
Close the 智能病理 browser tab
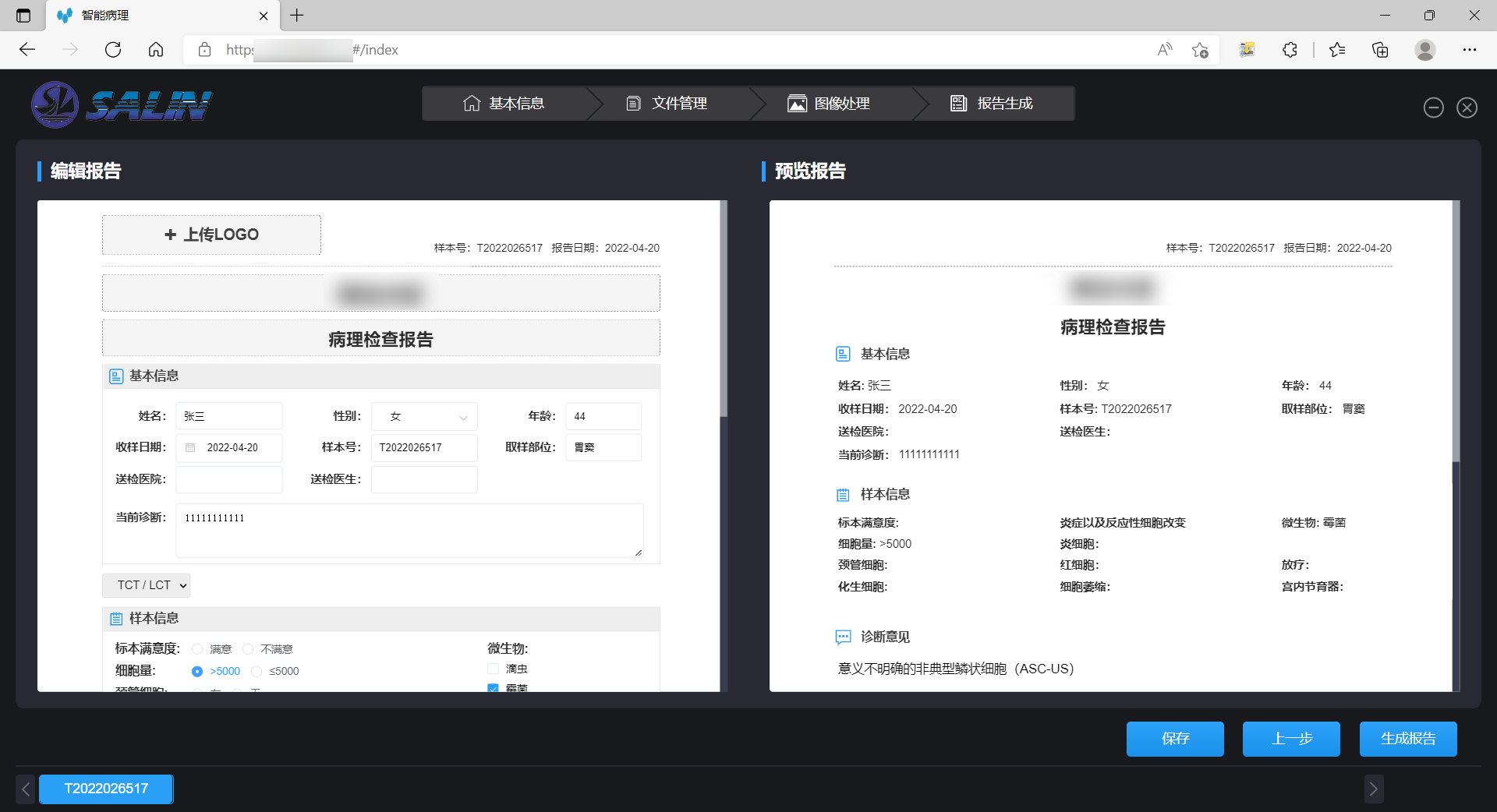[x=264, y=16]
